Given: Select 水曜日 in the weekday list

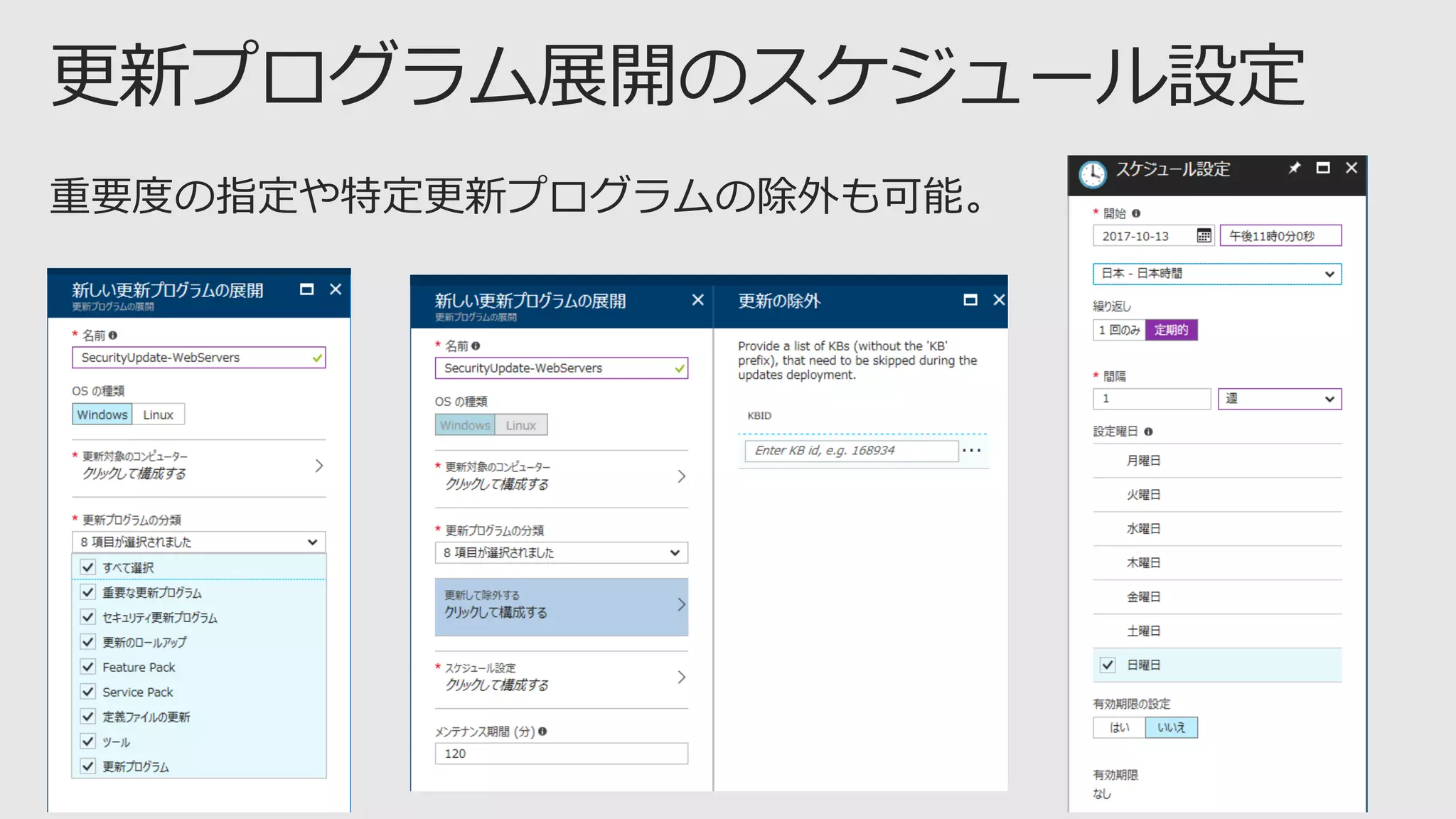Looking at the screenshot, I should (x=1143, y=529).
